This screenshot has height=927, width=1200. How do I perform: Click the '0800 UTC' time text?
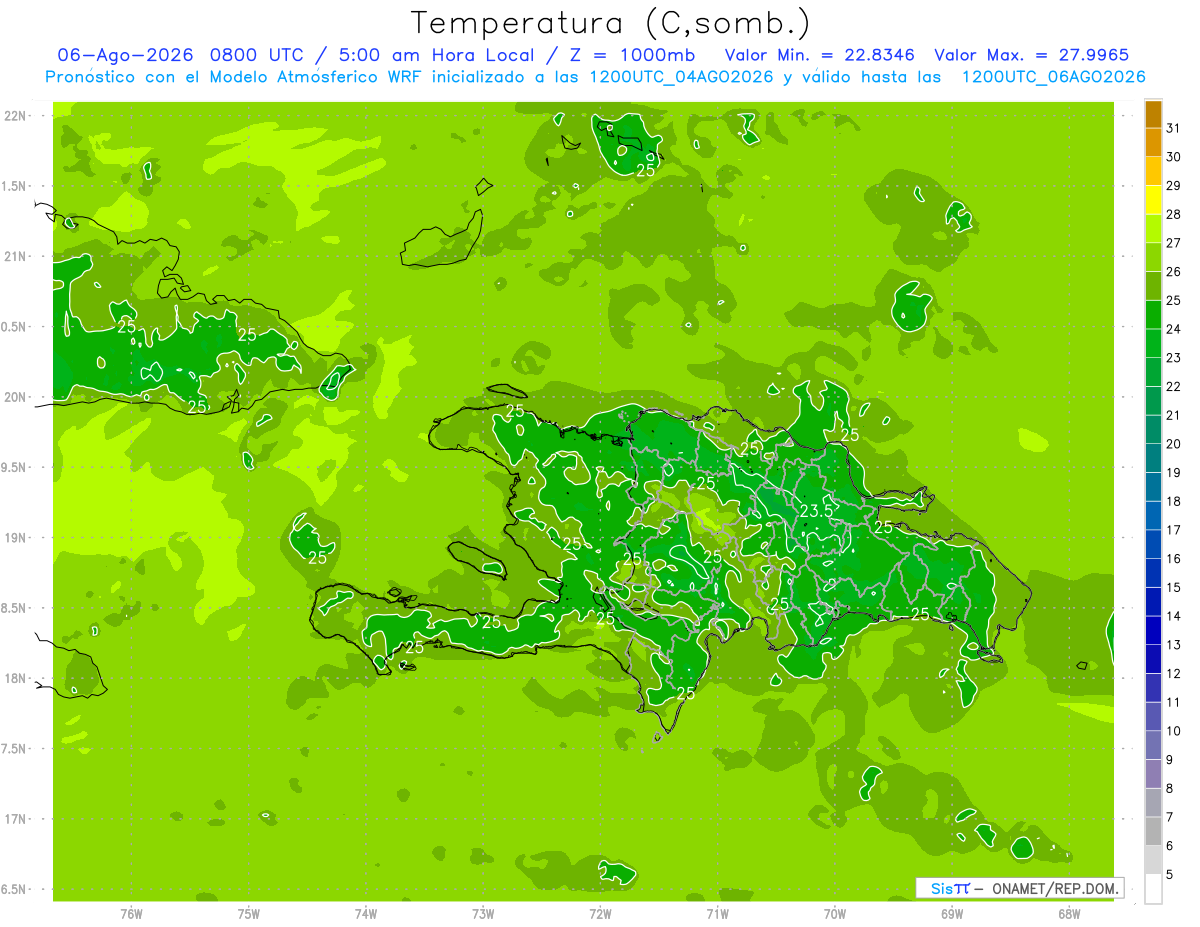258,55
